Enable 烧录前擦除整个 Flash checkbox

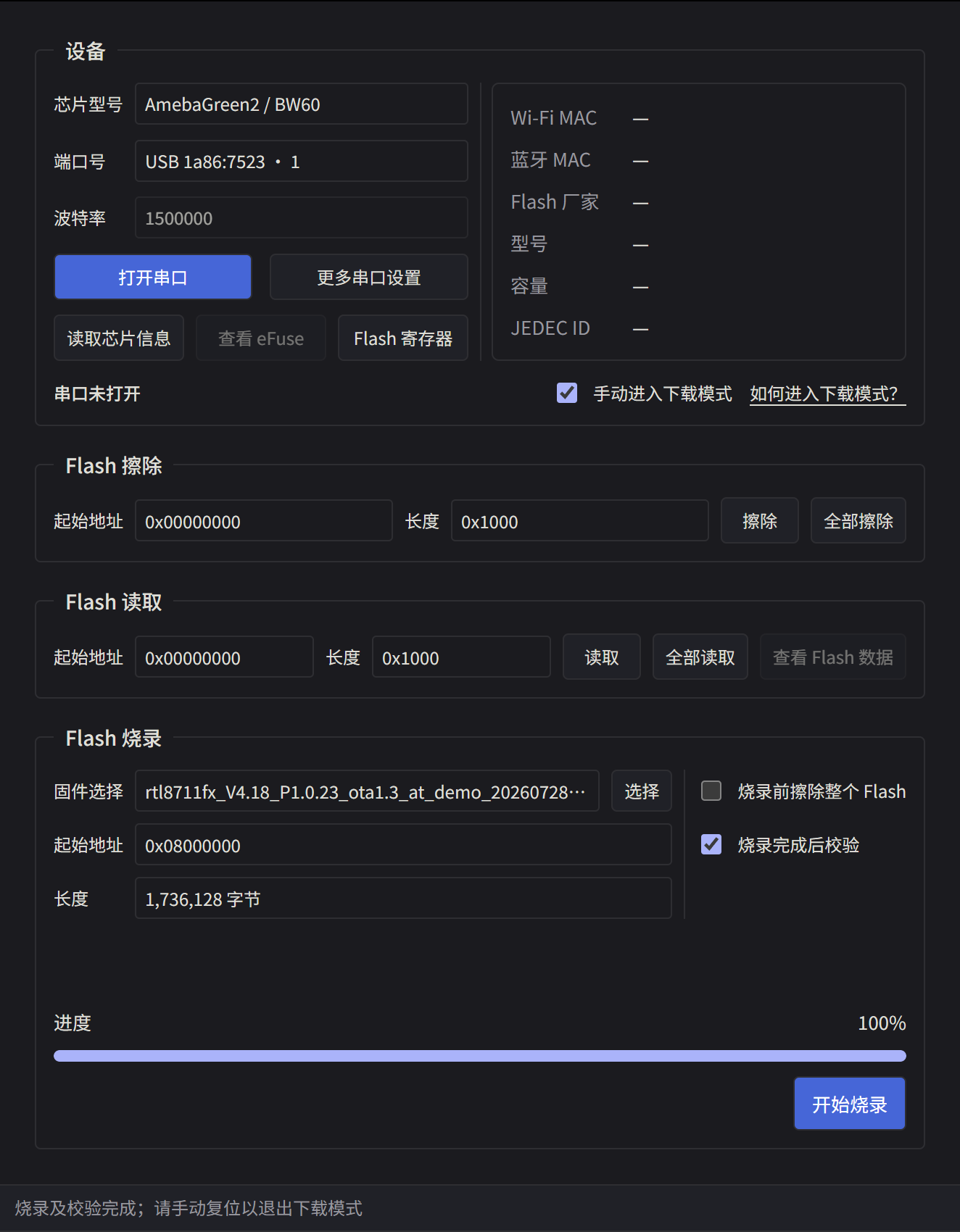[x=711, y=791]
